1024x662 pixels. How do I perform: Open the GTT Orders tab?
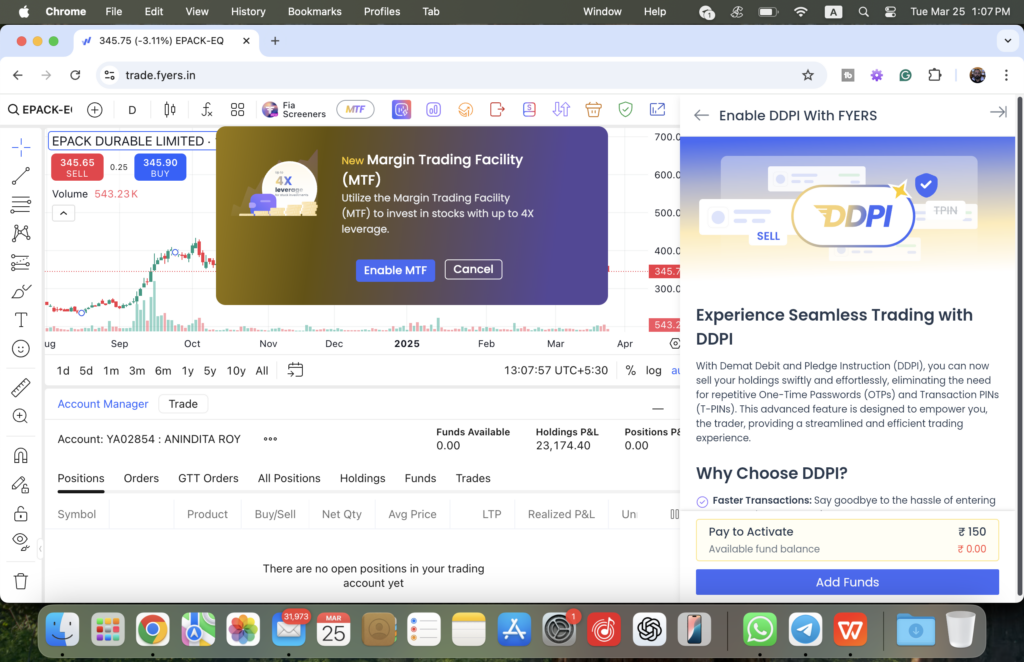click(208, 479)
